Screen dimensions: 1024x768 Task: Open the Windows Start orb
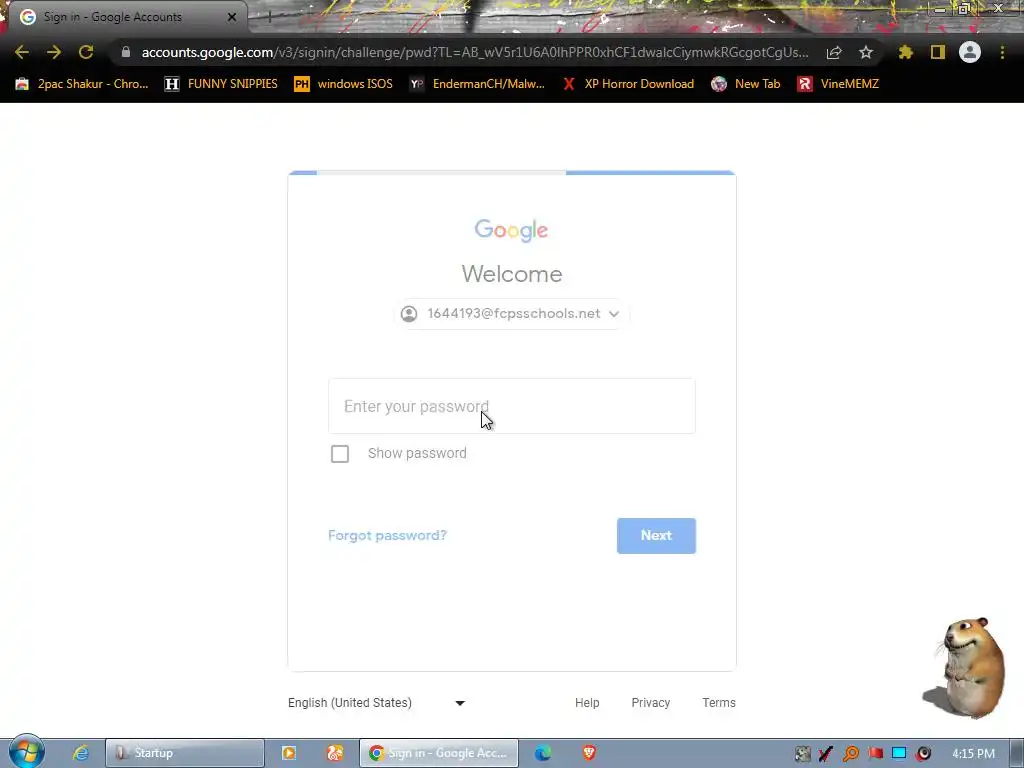click(26, 752)
